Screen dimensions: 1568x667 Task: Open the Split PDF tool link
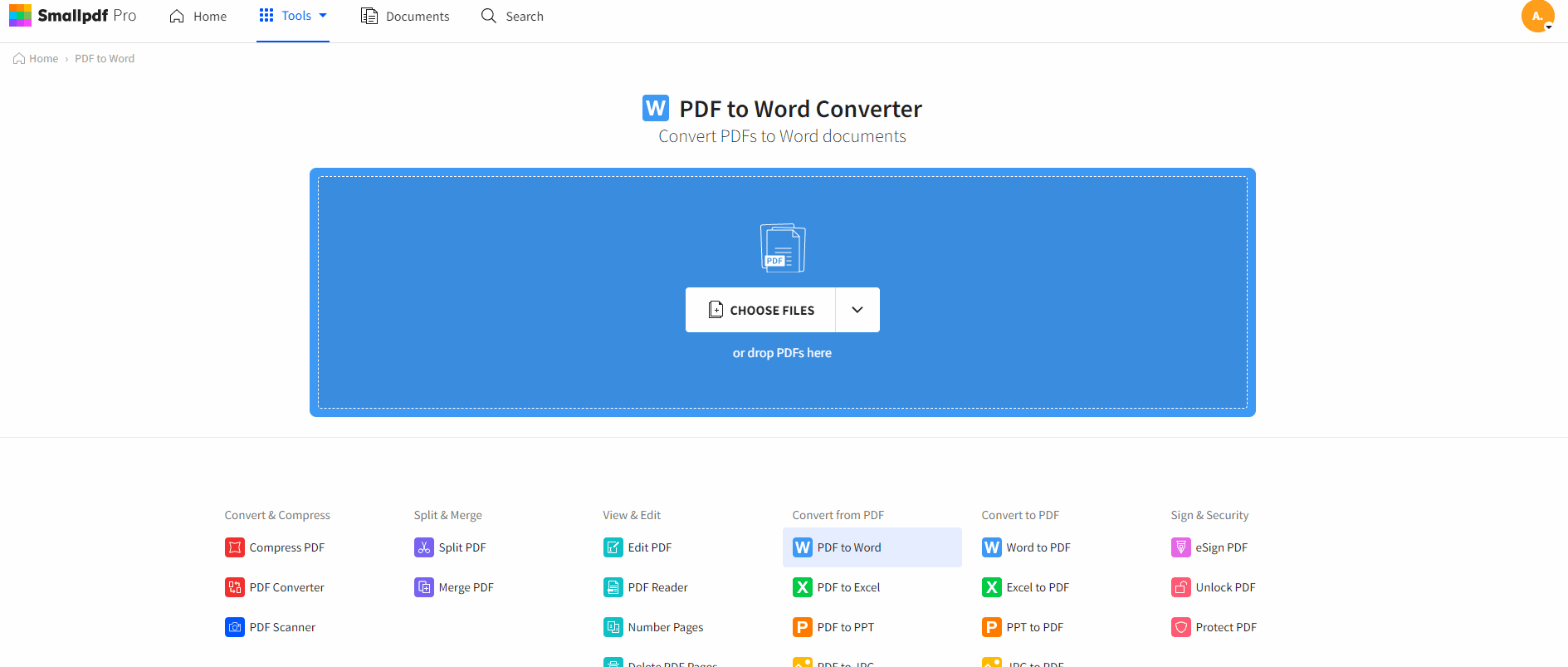(x=462, y=547)
